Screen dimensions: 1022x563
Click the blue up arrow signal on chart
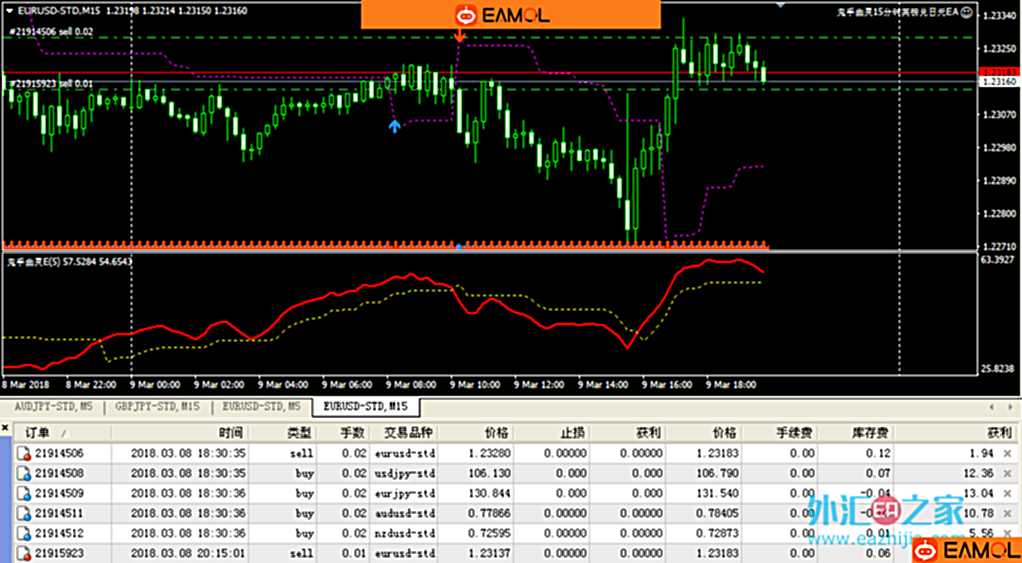click(394, 125)
